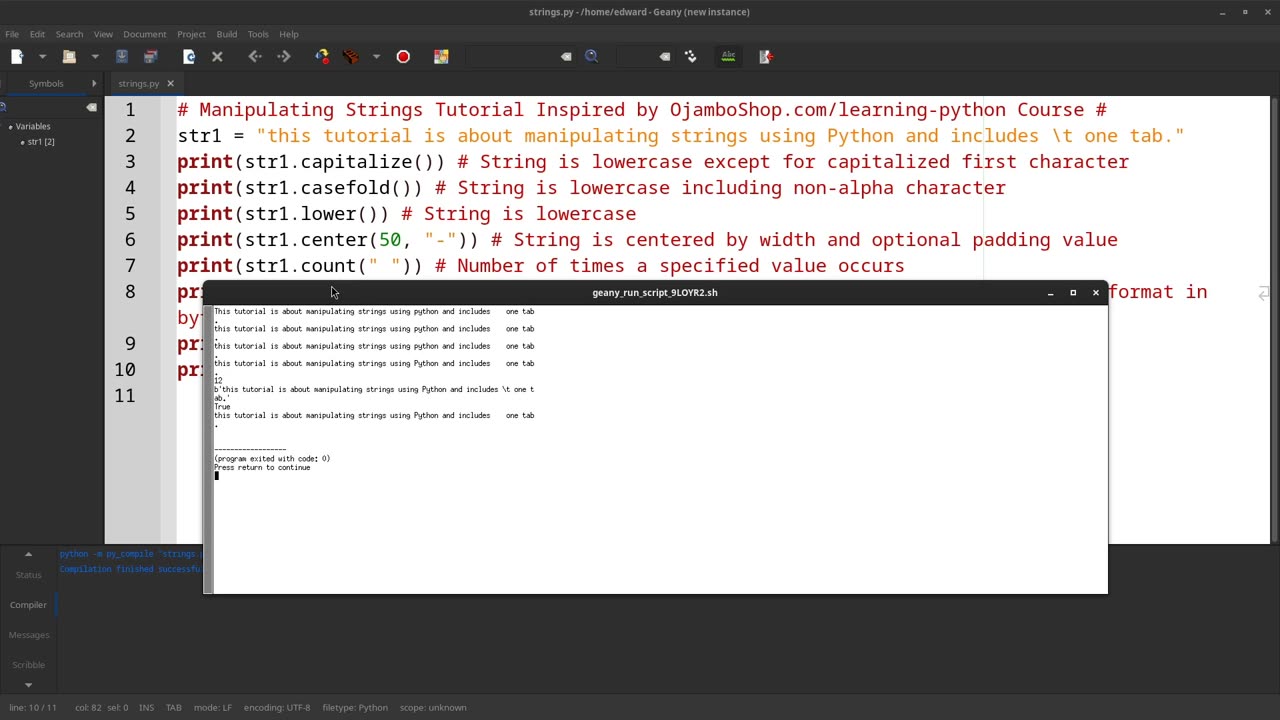Open the View menu

(x=103, y=34)
